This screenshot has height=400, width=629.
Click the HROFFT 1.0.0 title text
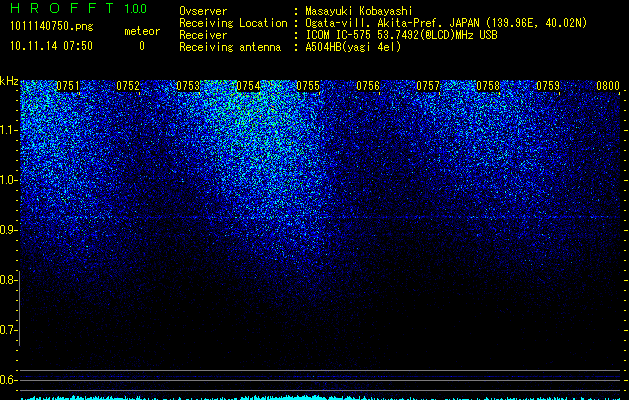click(78, 8)
